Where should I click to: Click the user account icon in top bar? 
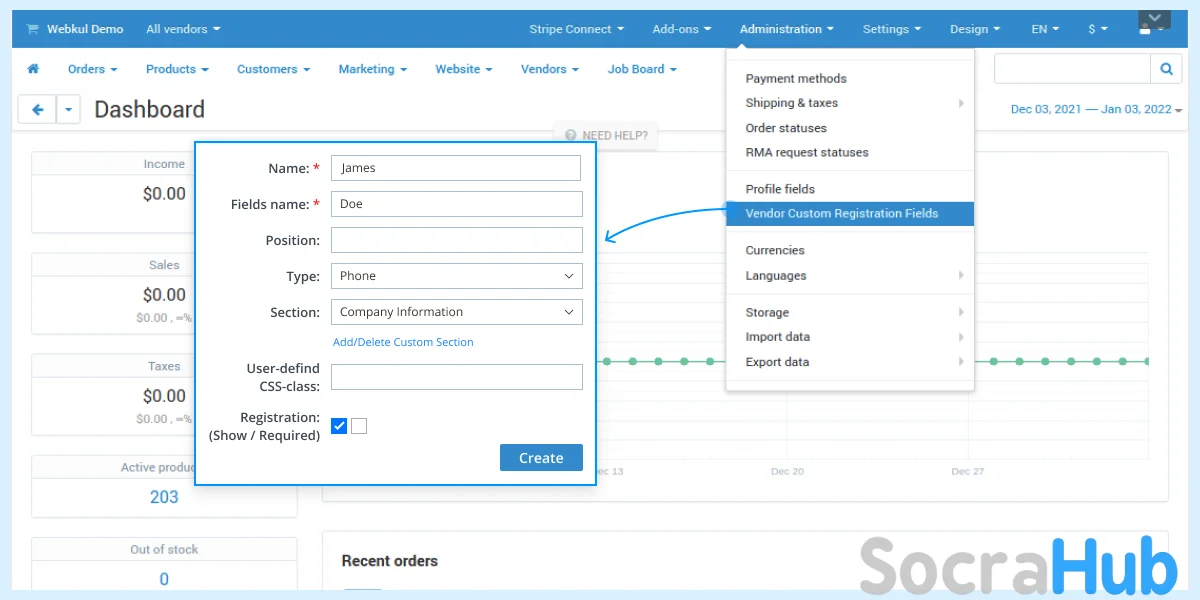pos(1145,29)
